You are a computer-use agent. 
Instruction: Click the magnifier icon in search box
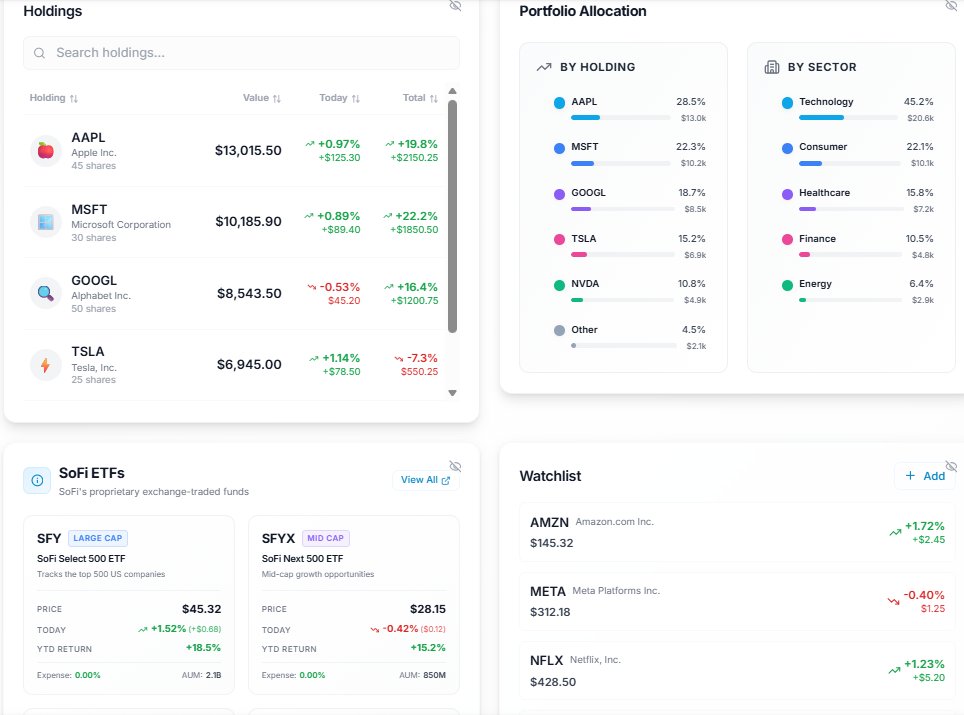coord(39,53)
